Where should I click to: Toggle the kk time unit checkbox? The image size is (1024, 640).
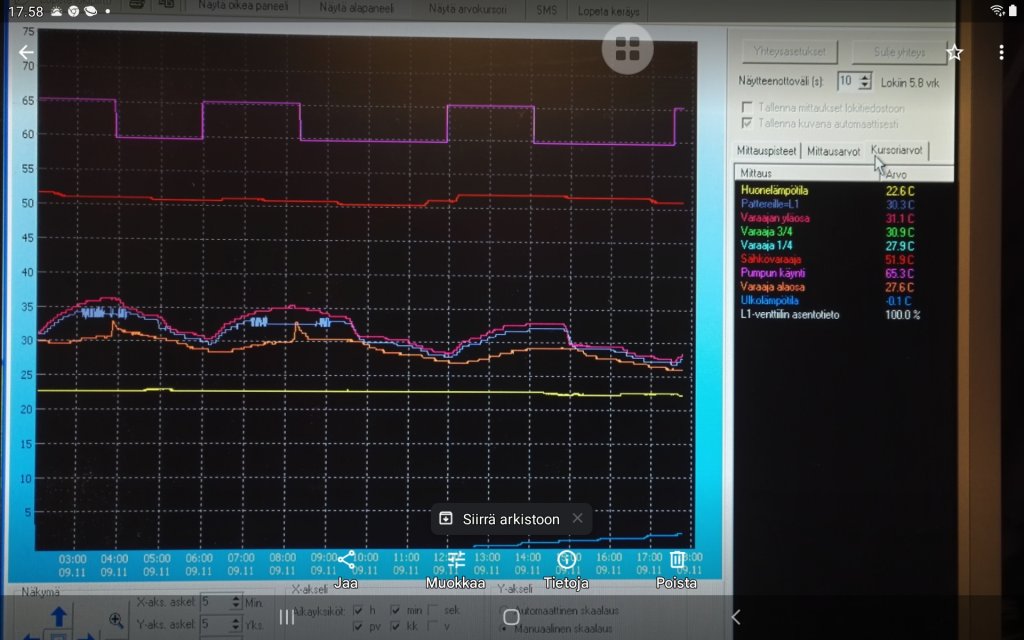[x=395, y=626]
